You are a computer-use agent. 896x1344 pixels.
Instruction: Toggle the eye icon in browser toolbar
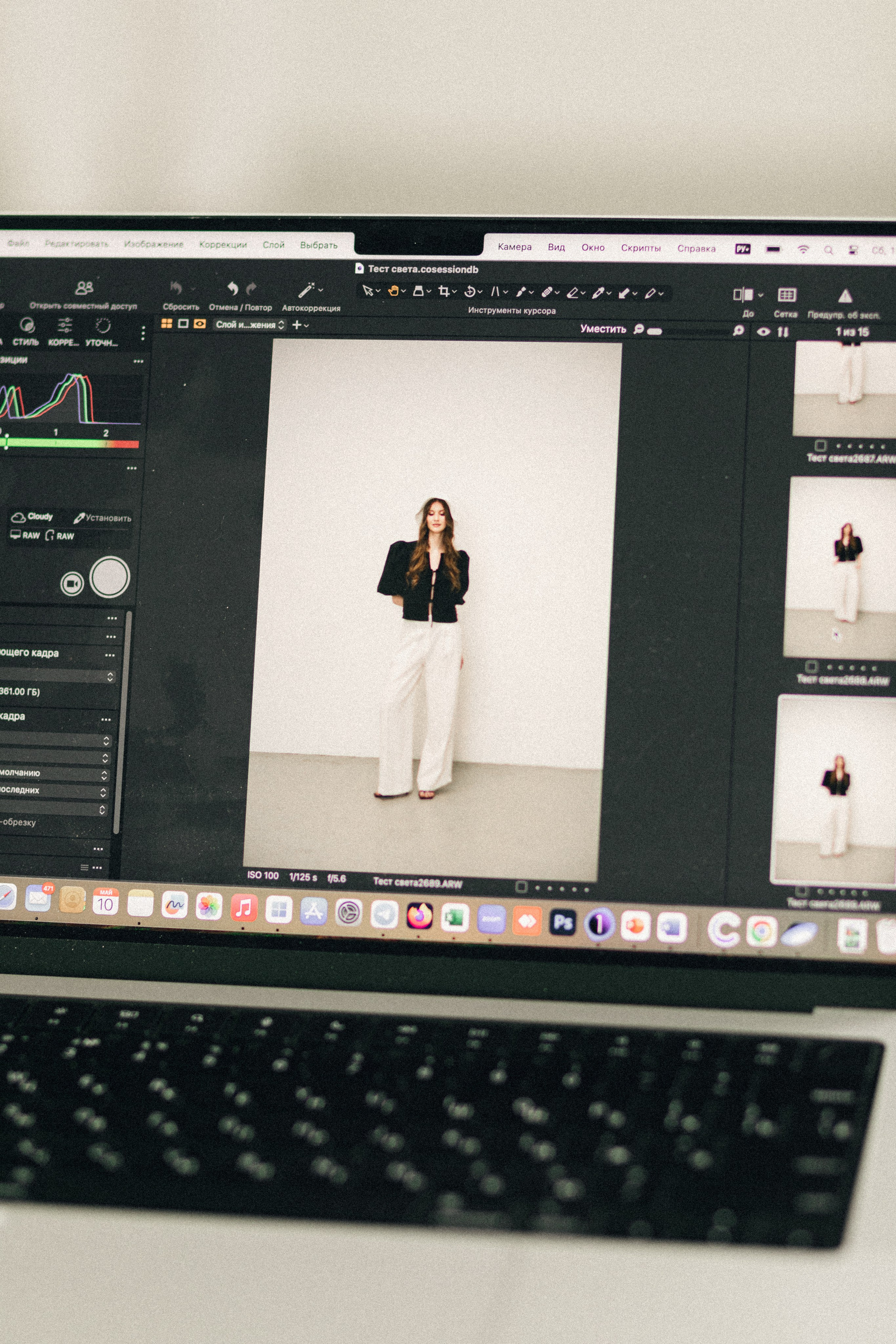pos(763,331)
